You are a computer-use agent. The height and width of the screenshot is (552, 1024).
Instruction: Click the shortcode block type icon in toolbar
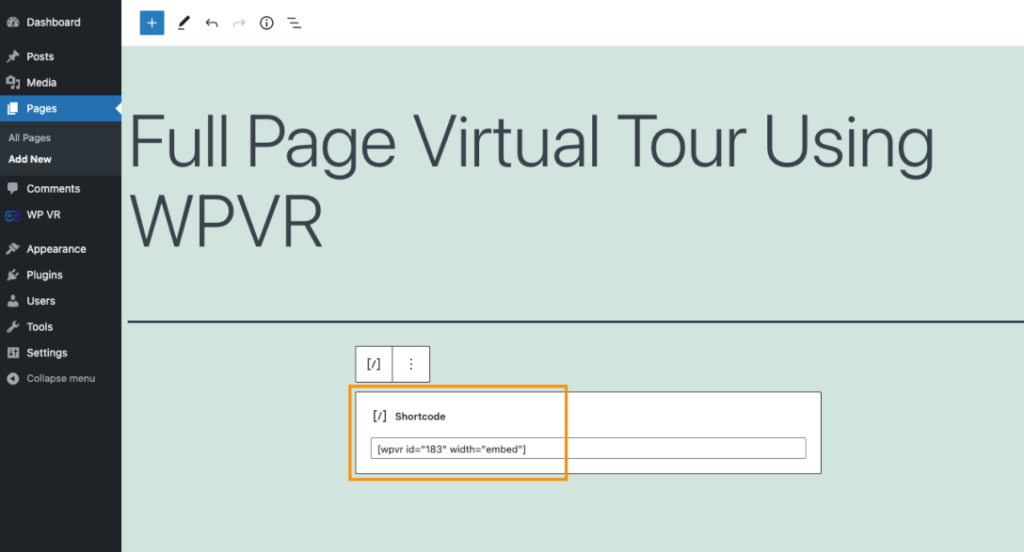(374, 364)
